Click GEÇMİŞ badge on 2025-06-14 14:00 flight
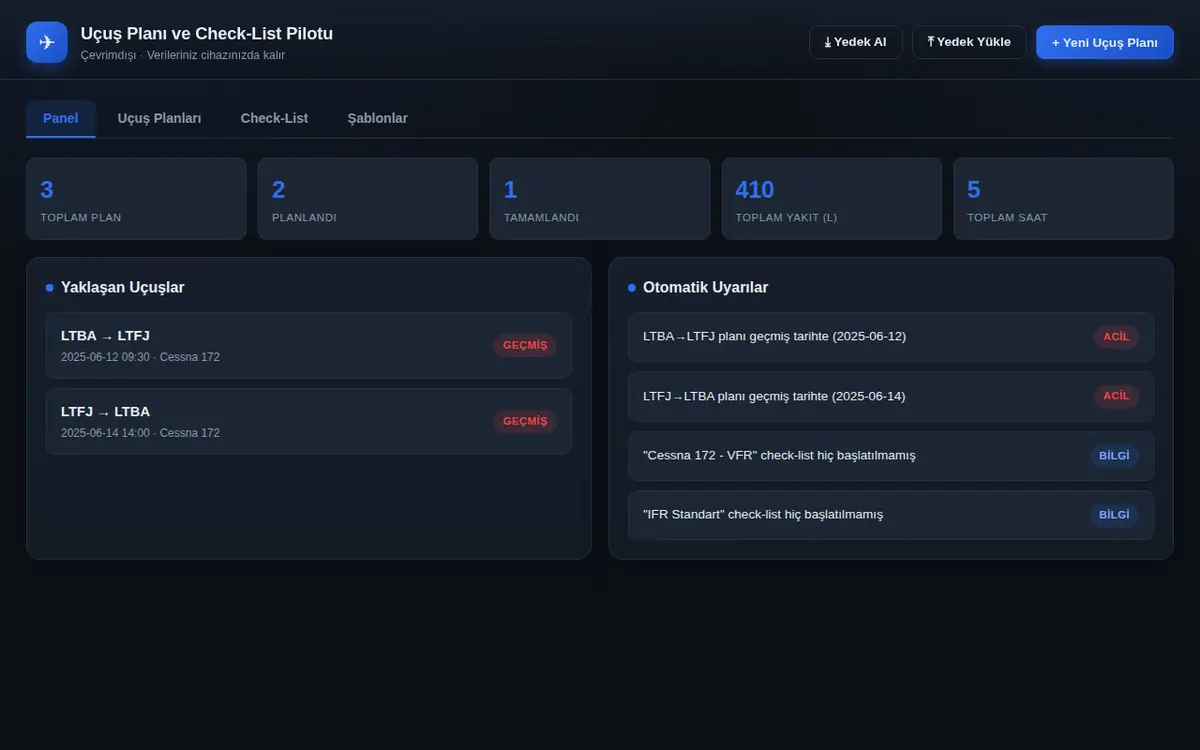Screen dimensions: 1200x750 pyautogui.click(x=525, y=421)
